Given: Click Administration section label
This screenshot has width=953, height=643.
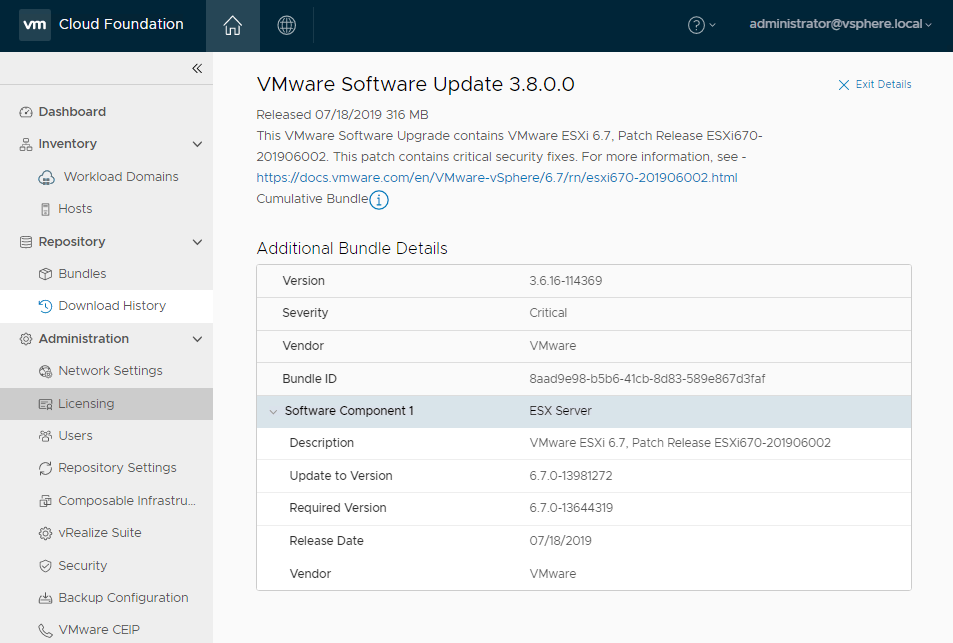Looking at the screenshot, I should click(x=84, y=339).
